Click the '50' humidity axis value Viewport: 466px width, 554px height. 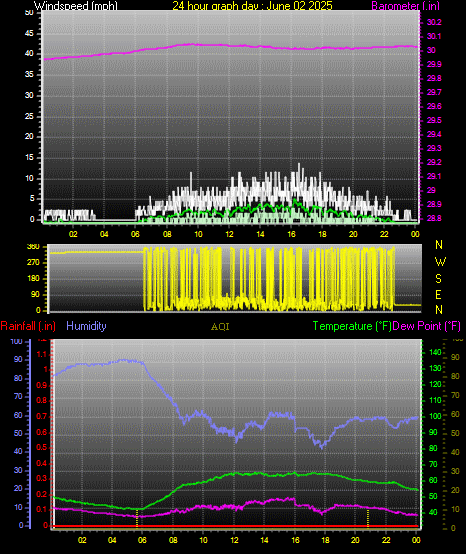point(18,433)
